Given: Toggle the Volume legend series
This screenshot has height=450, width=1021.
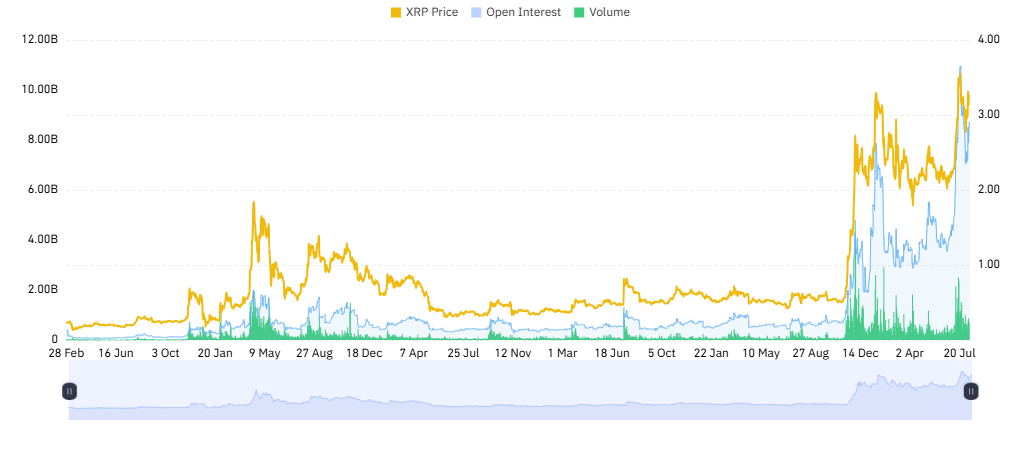Looking at the screenshot, I should (600, 12).
